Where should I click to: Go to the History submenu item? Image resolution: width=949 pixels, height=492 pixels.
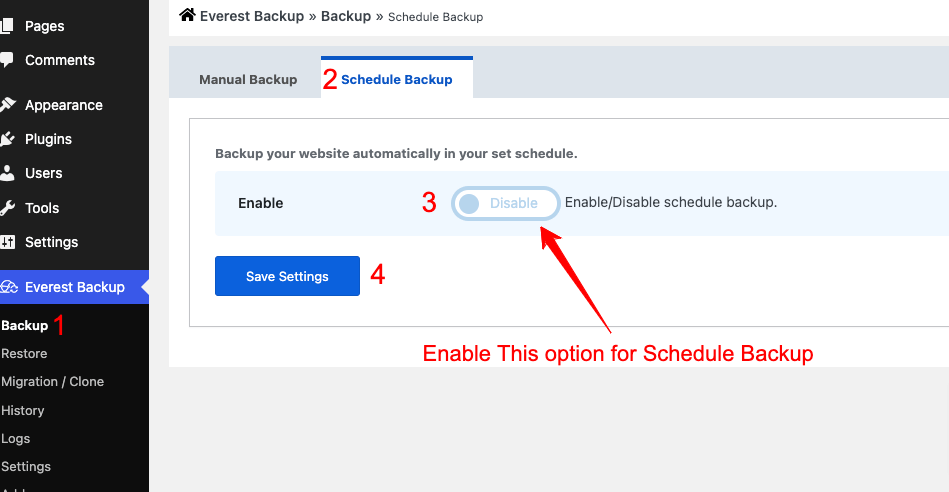[23, 410]
